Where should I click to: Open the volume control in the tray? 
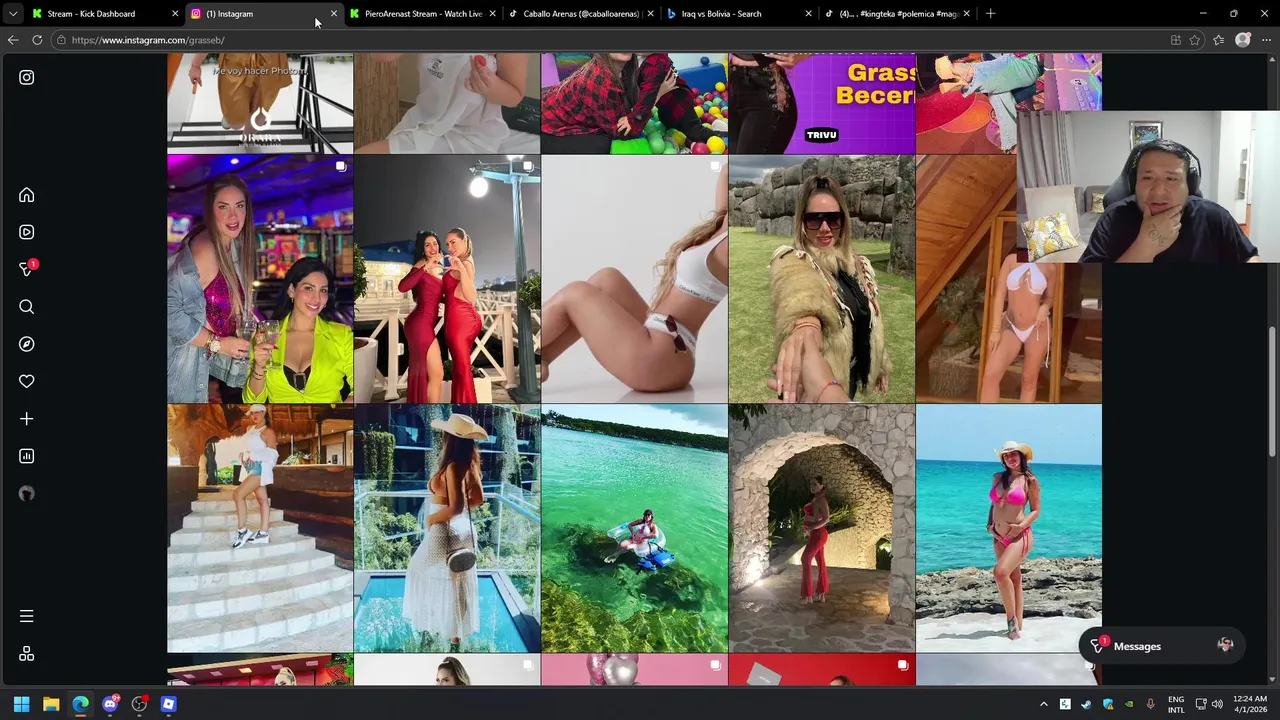(x=1217, y=704)
